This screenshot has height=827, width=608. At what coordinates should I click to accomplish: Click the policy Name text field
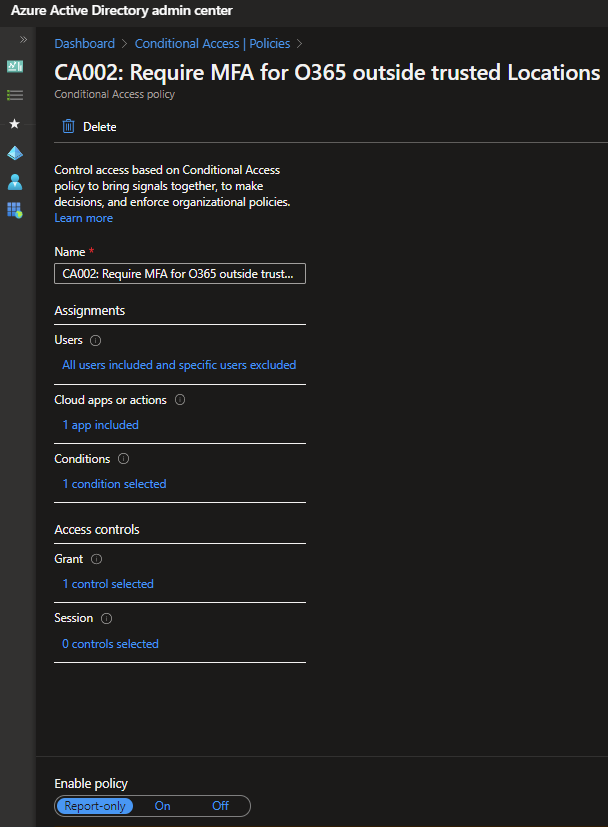[180, 274]
